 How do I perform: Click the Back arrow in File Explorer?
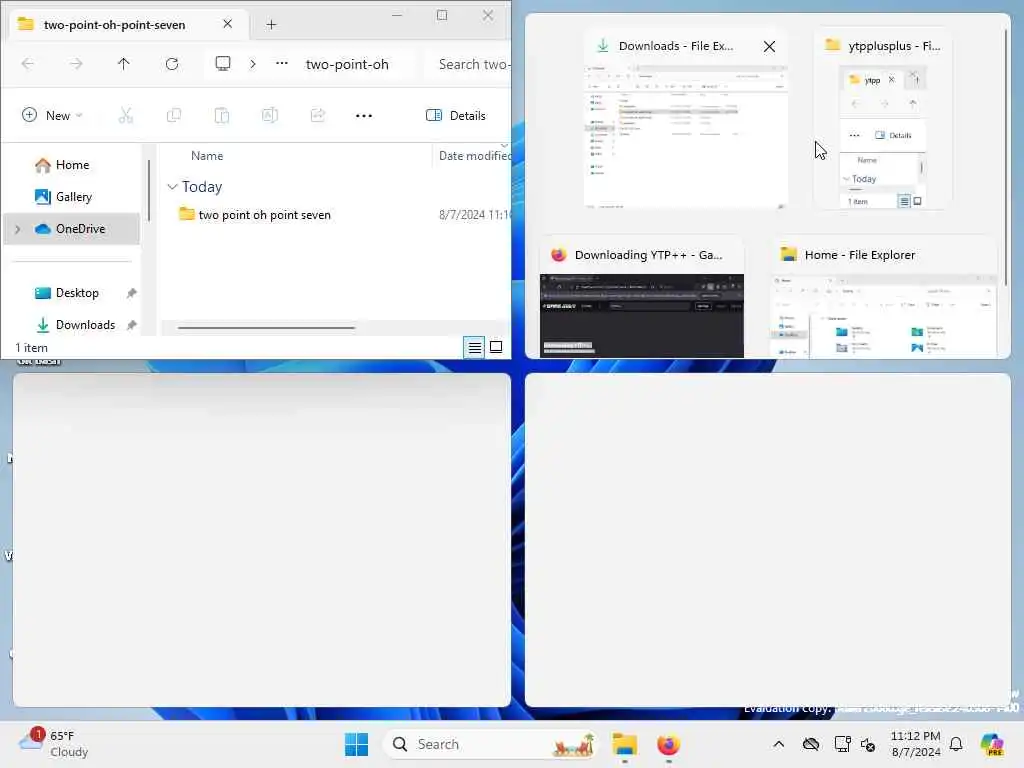28,64
